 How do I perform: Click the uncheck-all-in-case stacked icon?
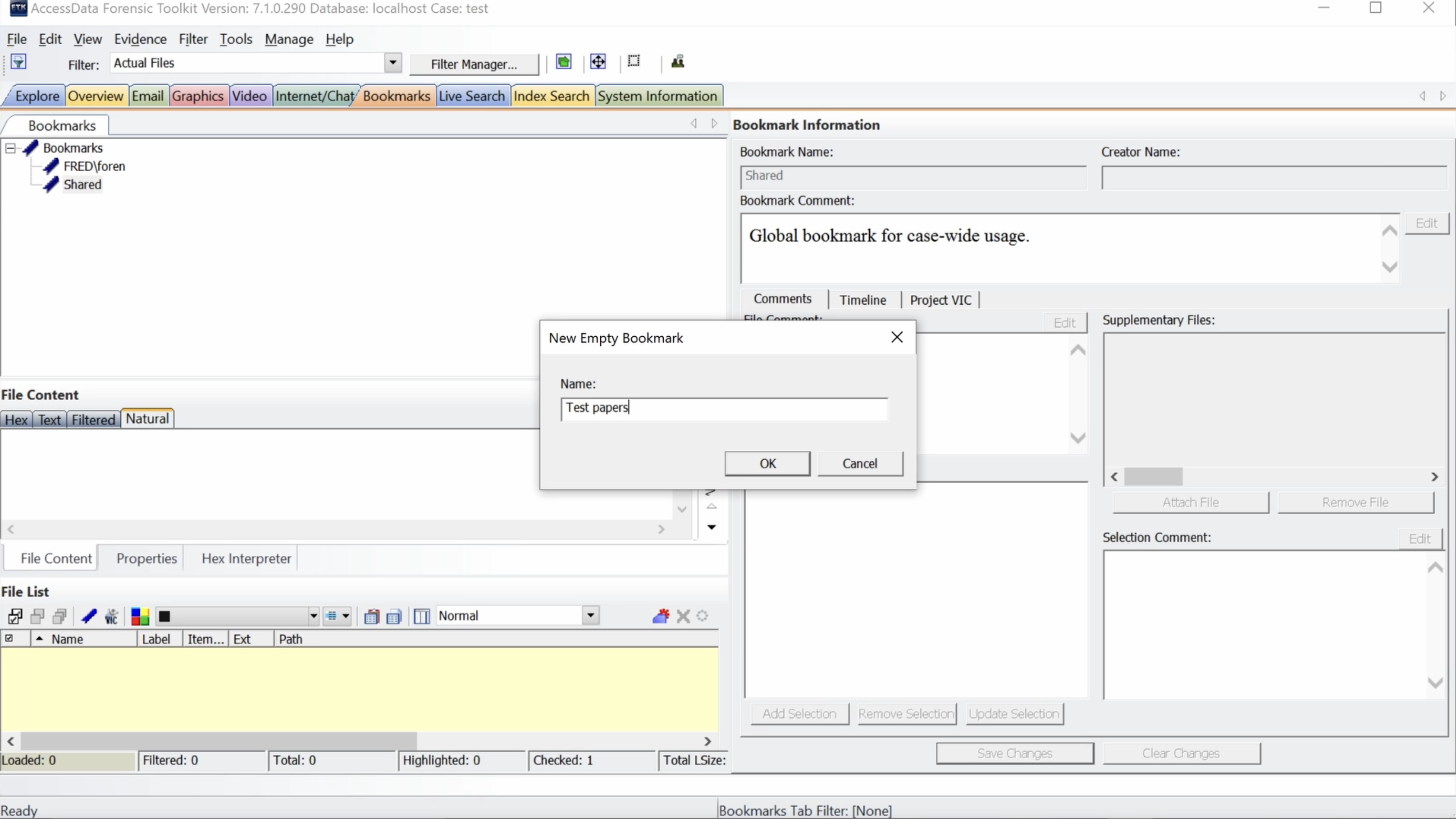pyautogui.click(x=59, y=616)
